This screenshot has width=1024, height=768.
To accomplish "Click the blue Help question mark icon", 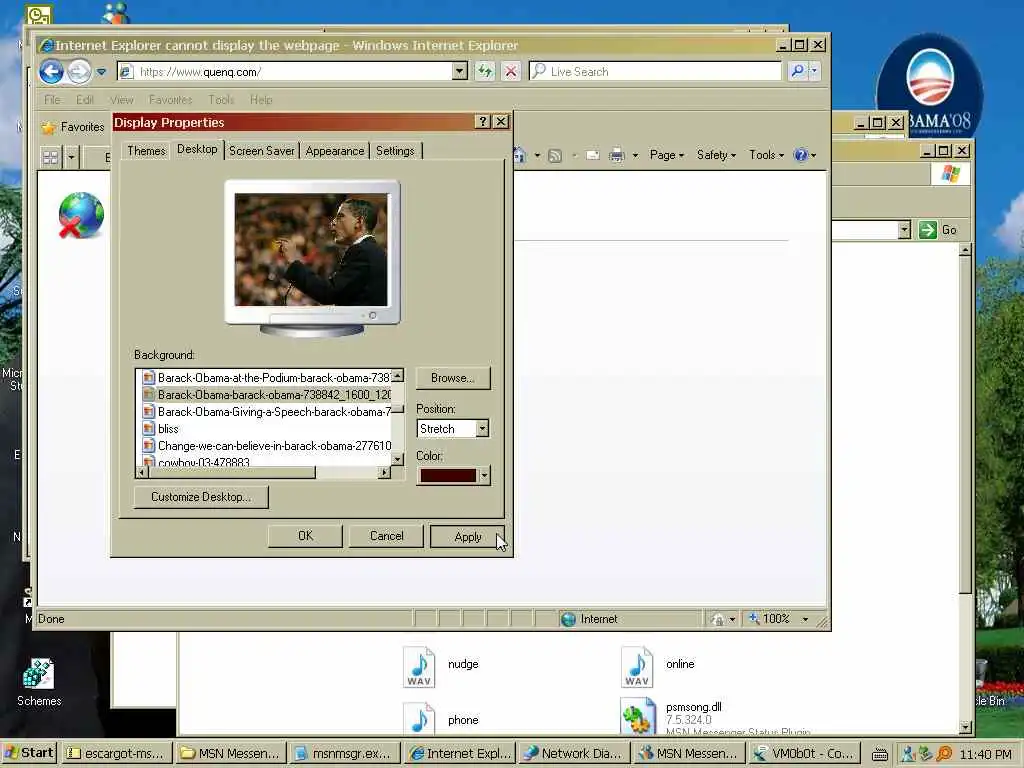I will coord(800,155).
